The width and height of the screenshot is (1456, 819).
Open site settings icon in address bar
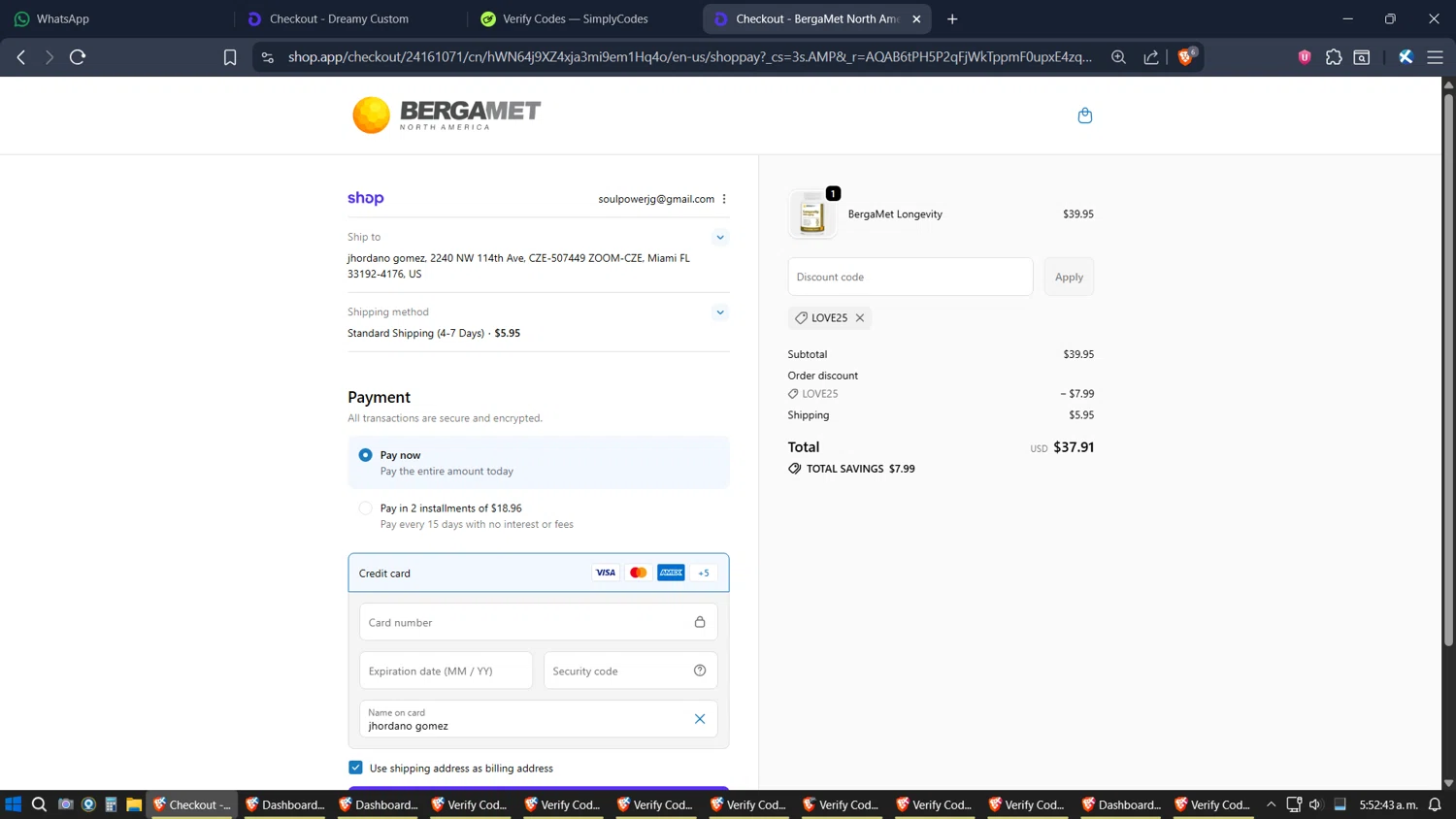click(268, 57)
